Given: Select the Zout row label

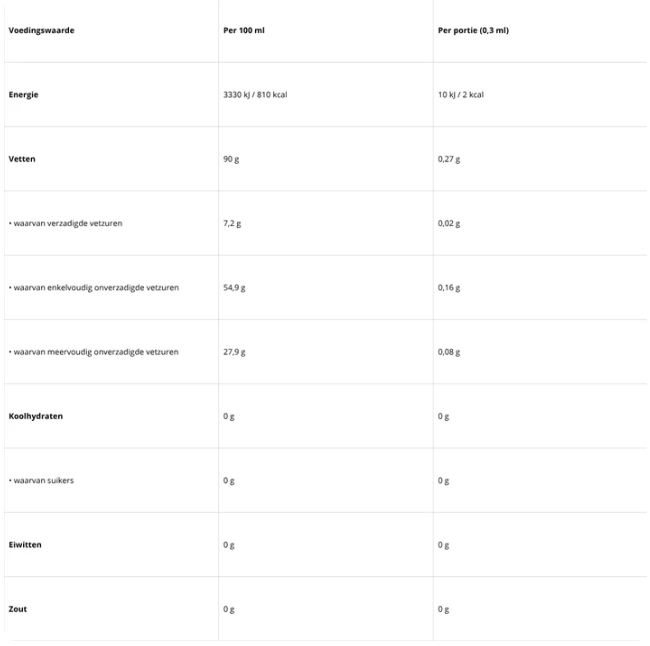Looking at the screenshot, I should click(x=19, y=609).
